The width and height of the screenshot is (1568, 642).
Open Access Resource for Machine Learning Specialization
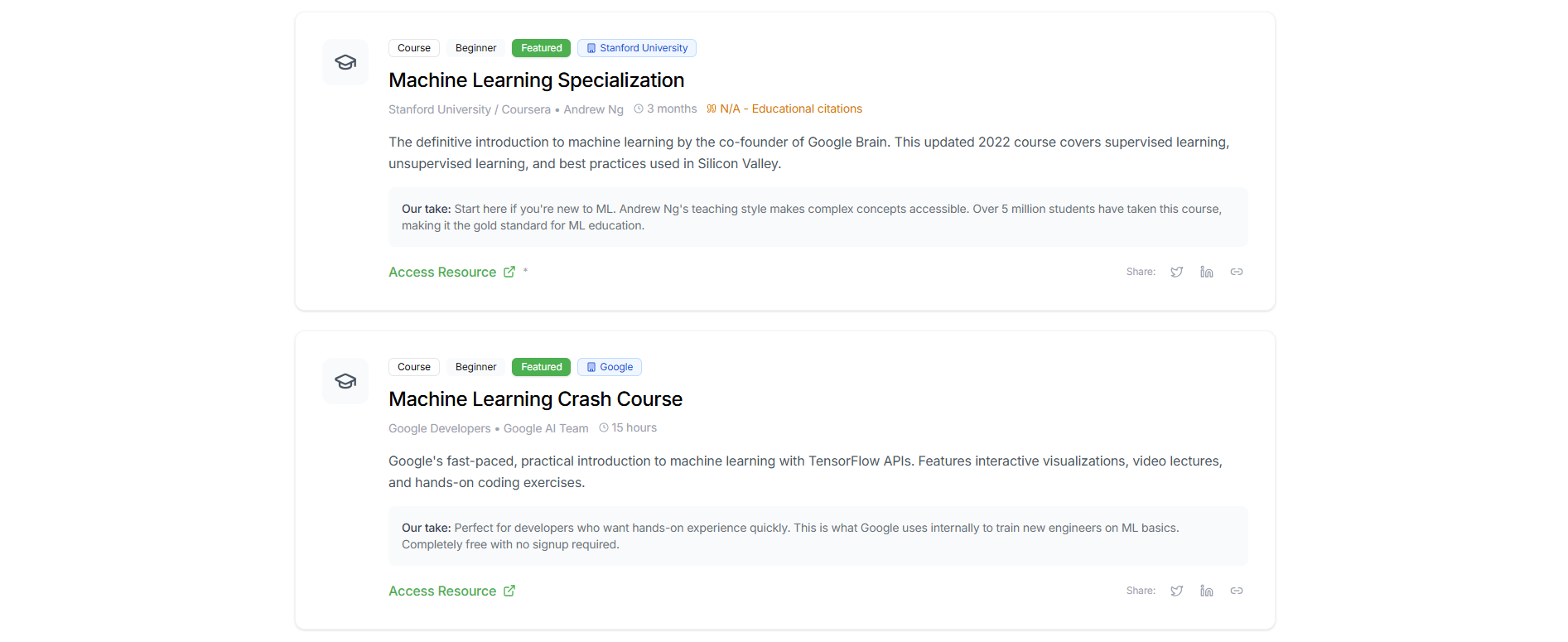(x=451, y=272)
